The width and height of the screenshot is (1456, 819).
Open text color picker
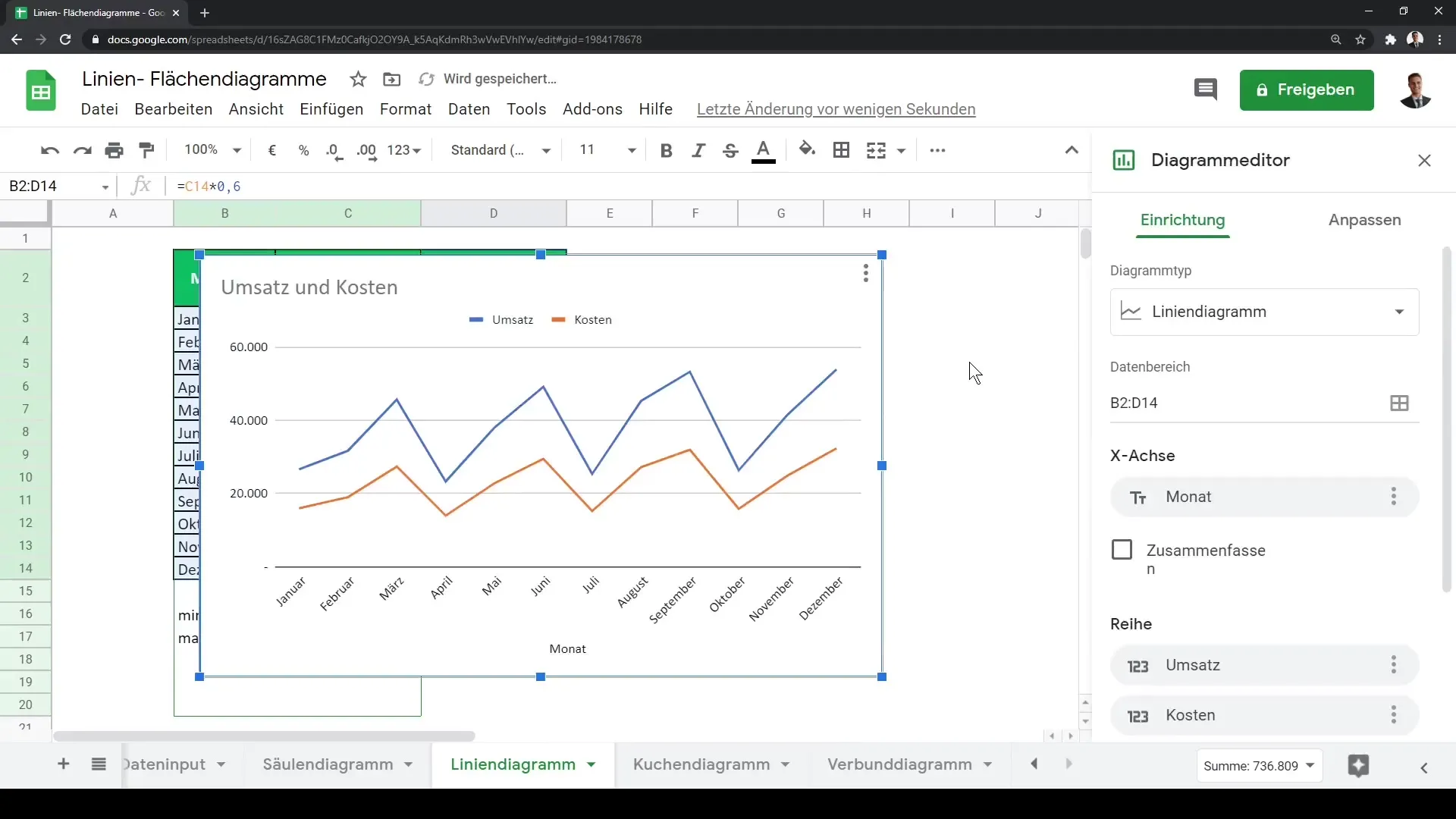764,150
